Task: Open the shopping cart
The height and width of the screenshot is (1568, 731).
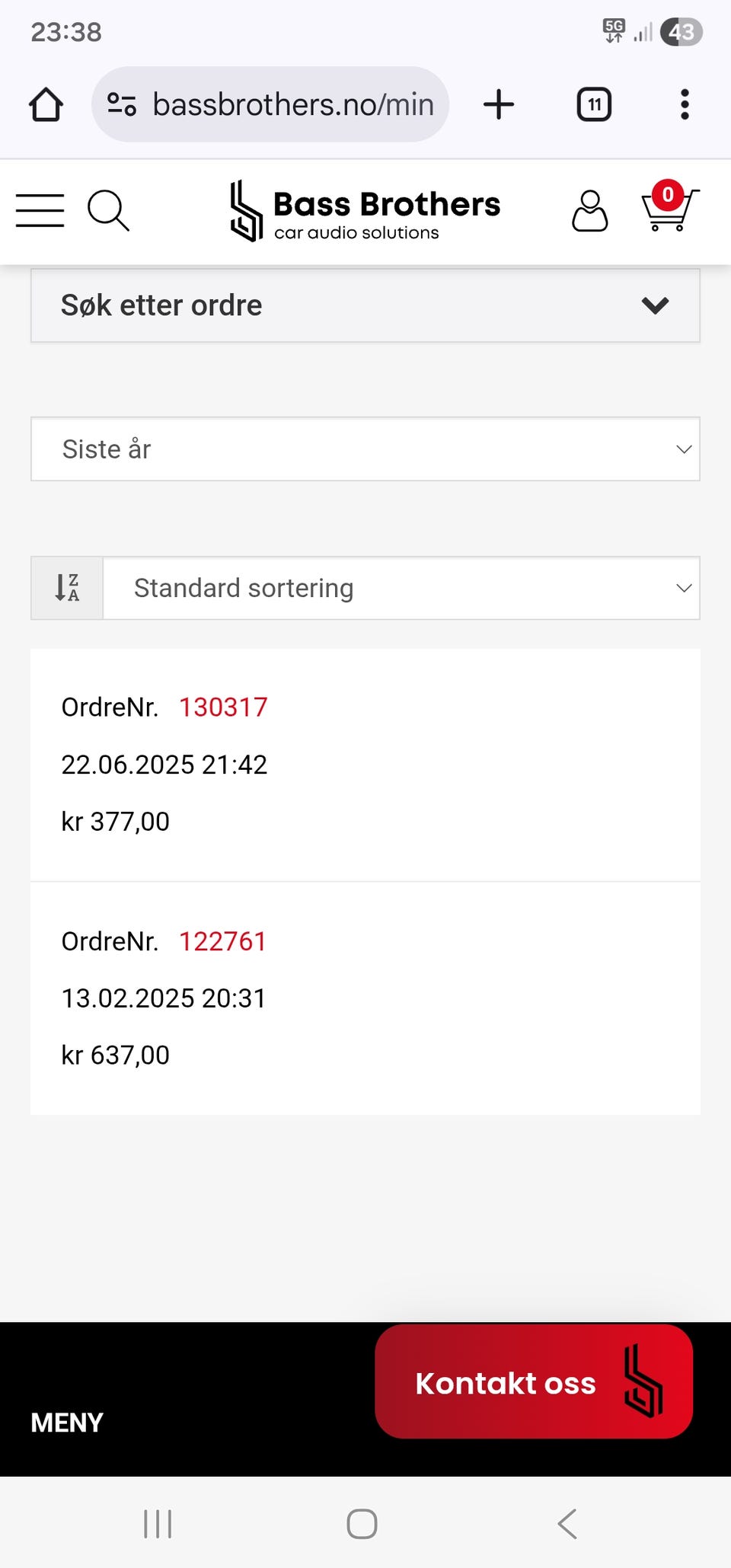Action: pyautogui.click(x=669, y=207)
